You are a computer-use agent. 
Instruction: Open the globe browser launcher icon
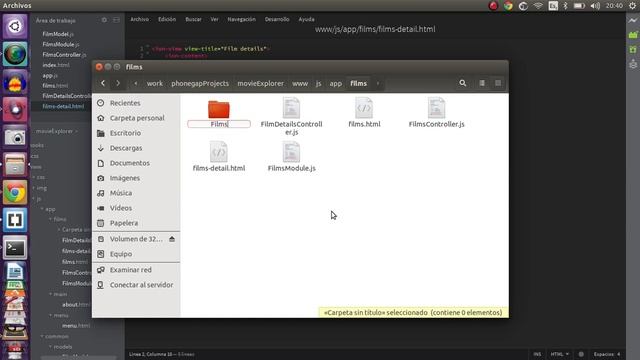tap(15, 54)
